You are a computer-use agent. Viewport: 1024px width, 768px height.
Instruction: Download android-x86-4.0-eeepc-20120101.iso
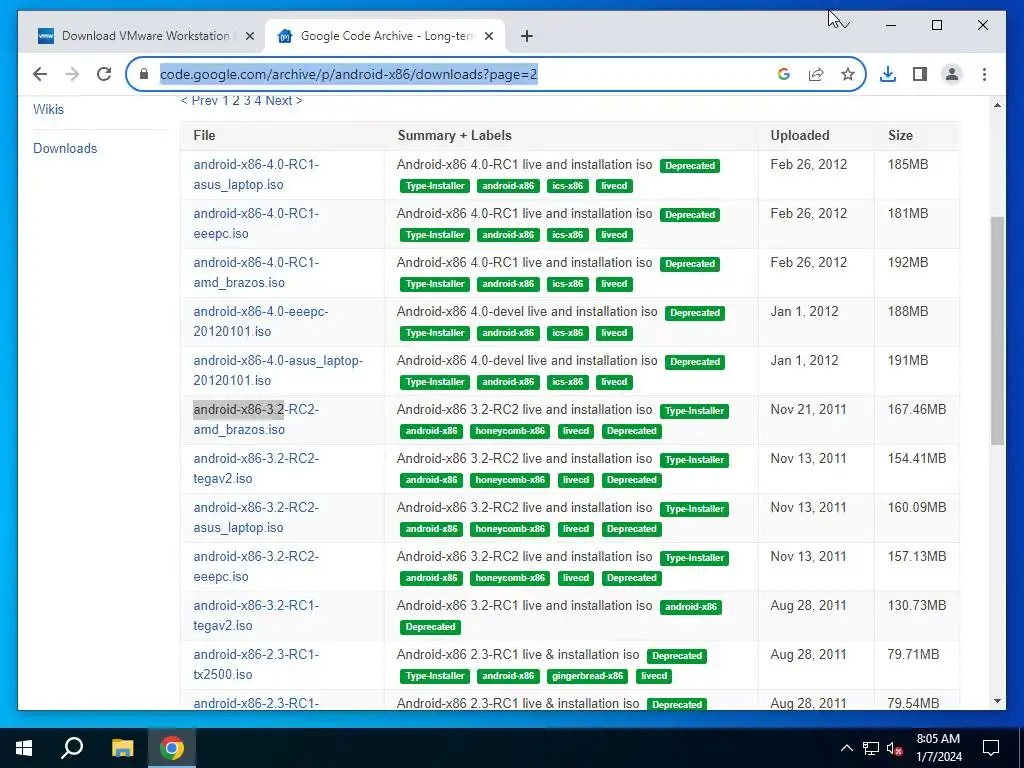pyautogui.click(x=261, y=321)
